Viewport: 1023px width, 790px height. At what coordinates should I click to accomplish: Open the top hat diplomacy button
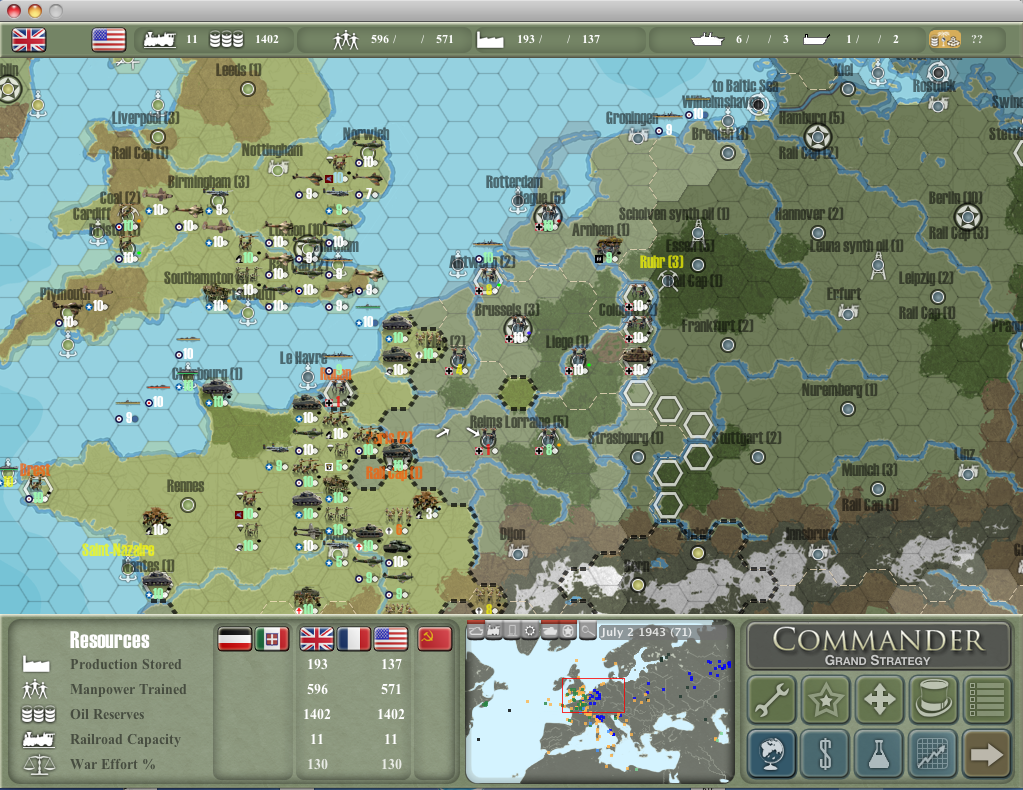pyautogui.click(x=933, y=699)
